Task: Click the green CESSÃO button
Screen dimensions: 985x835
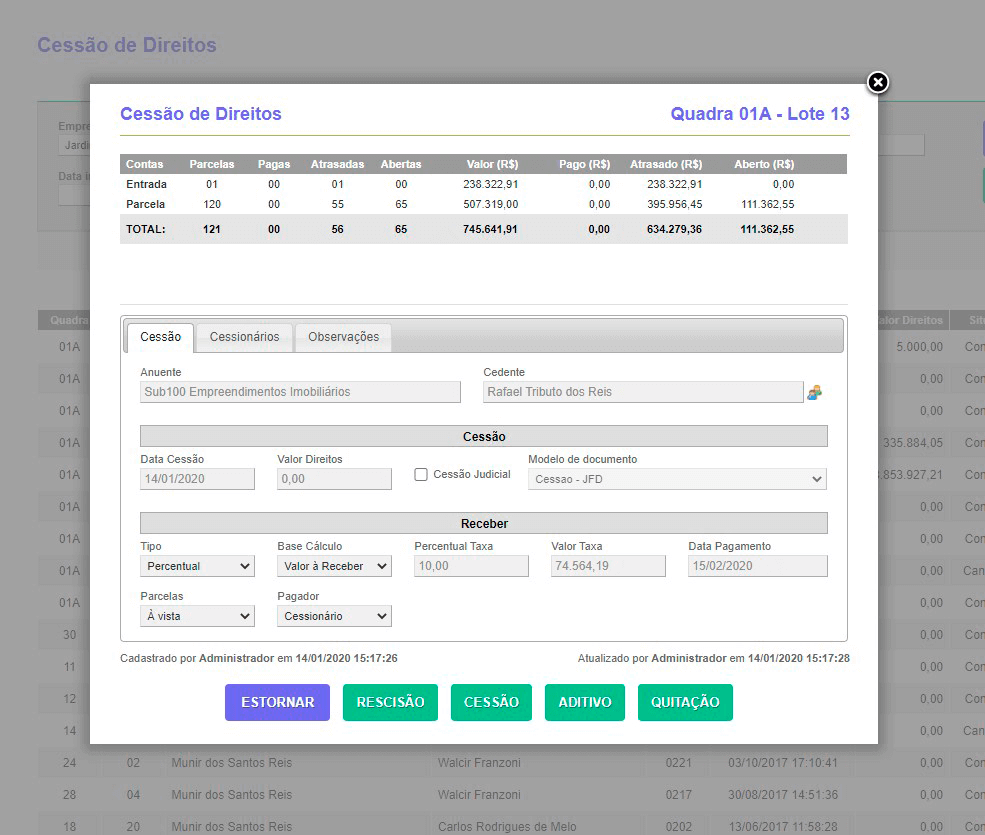Action: [491, 702]
